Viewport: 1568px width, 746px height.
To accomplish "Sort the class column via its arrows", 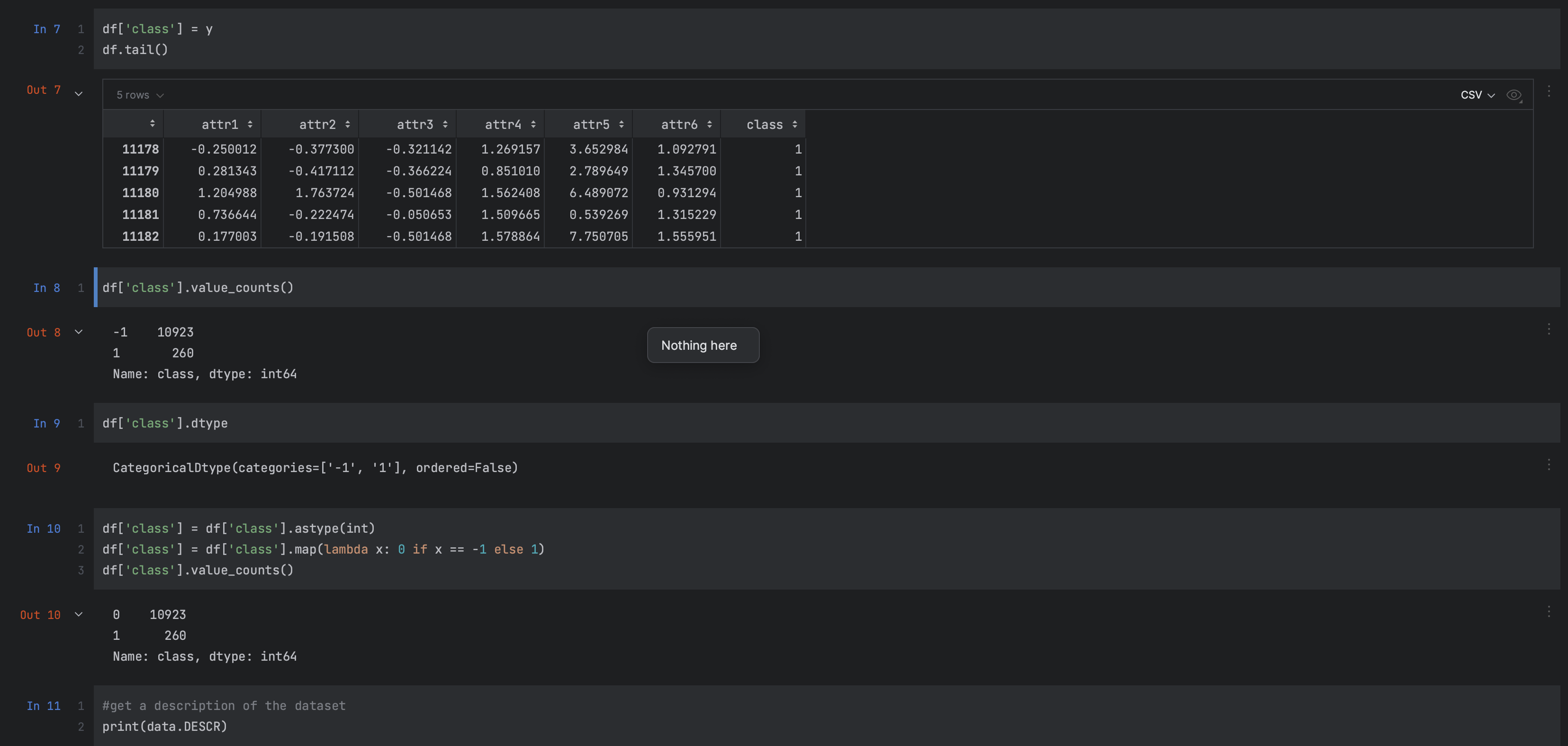I will coord(795,124).
